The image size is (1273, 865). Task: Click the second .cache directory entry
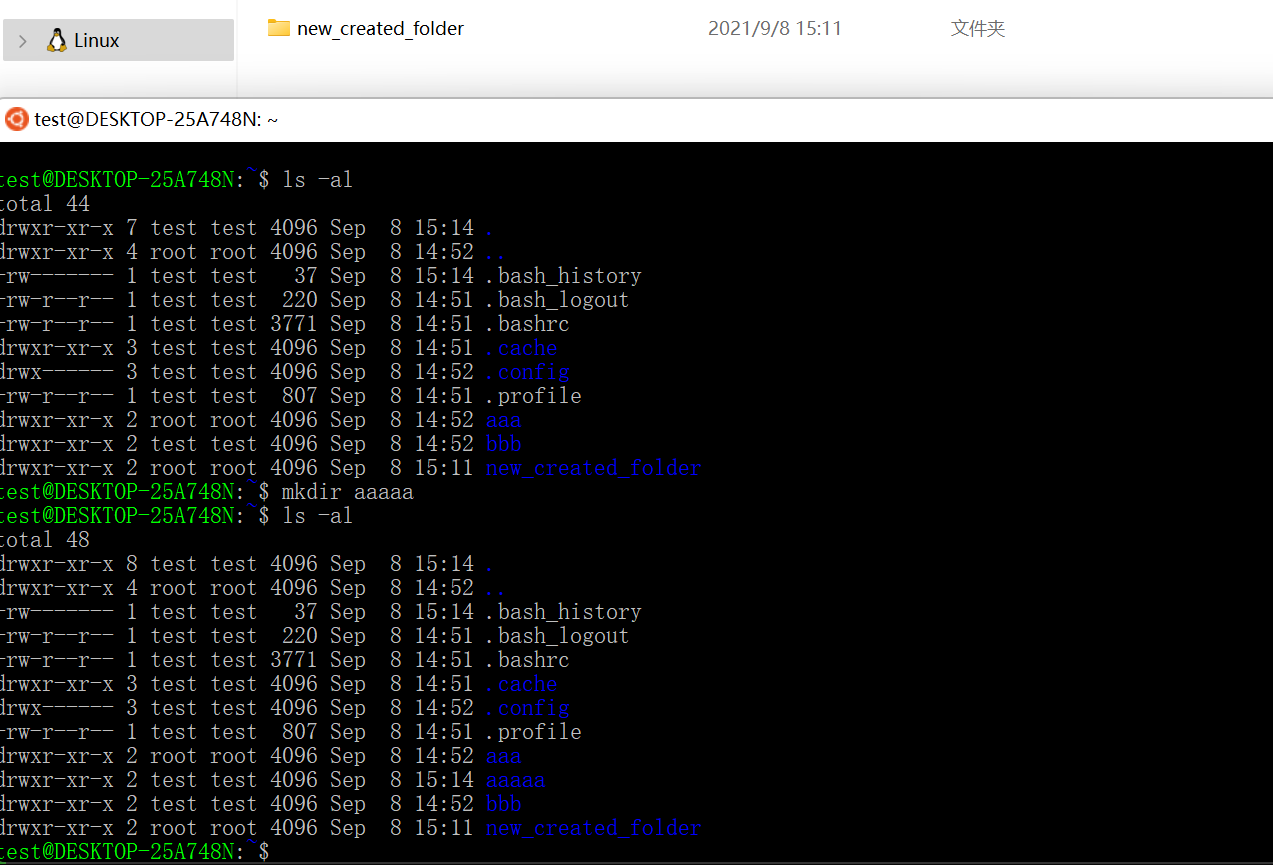[x=522, y=684]
